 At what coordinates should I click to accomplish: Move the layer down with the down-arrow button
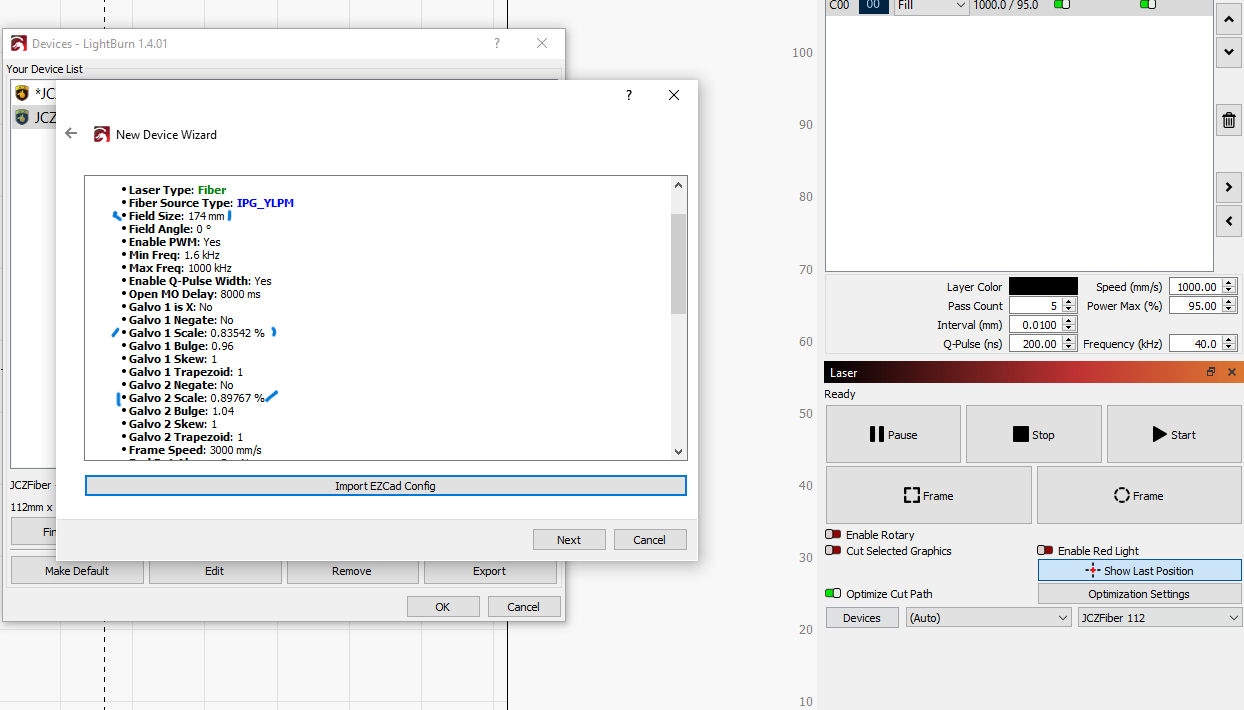[1229, 52]
